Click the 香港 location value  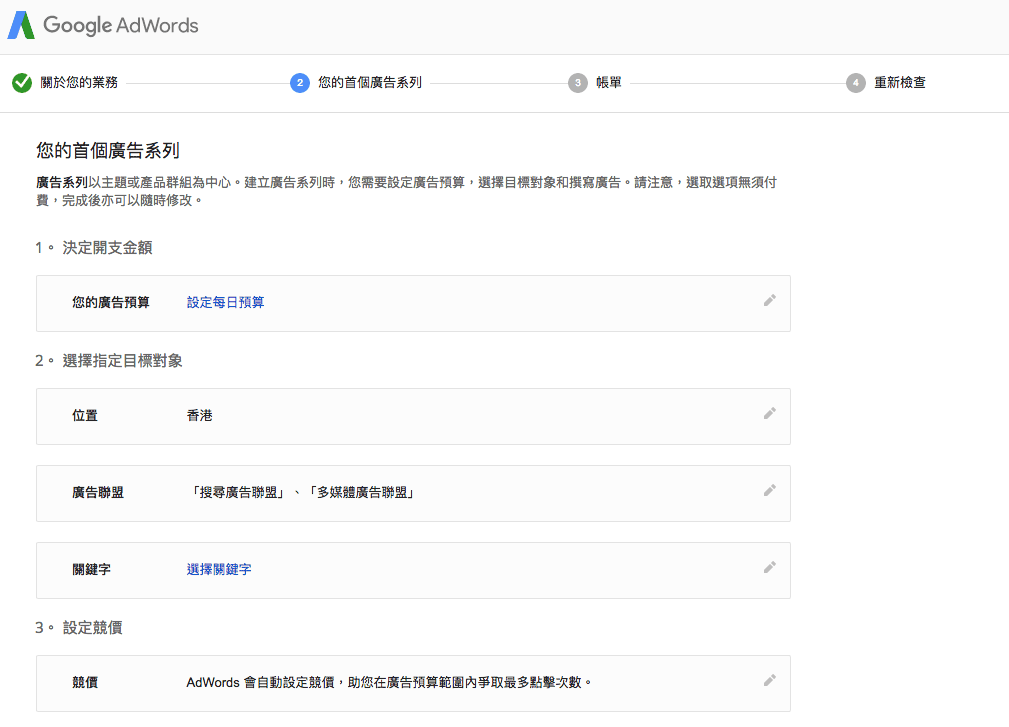point(199,416)
